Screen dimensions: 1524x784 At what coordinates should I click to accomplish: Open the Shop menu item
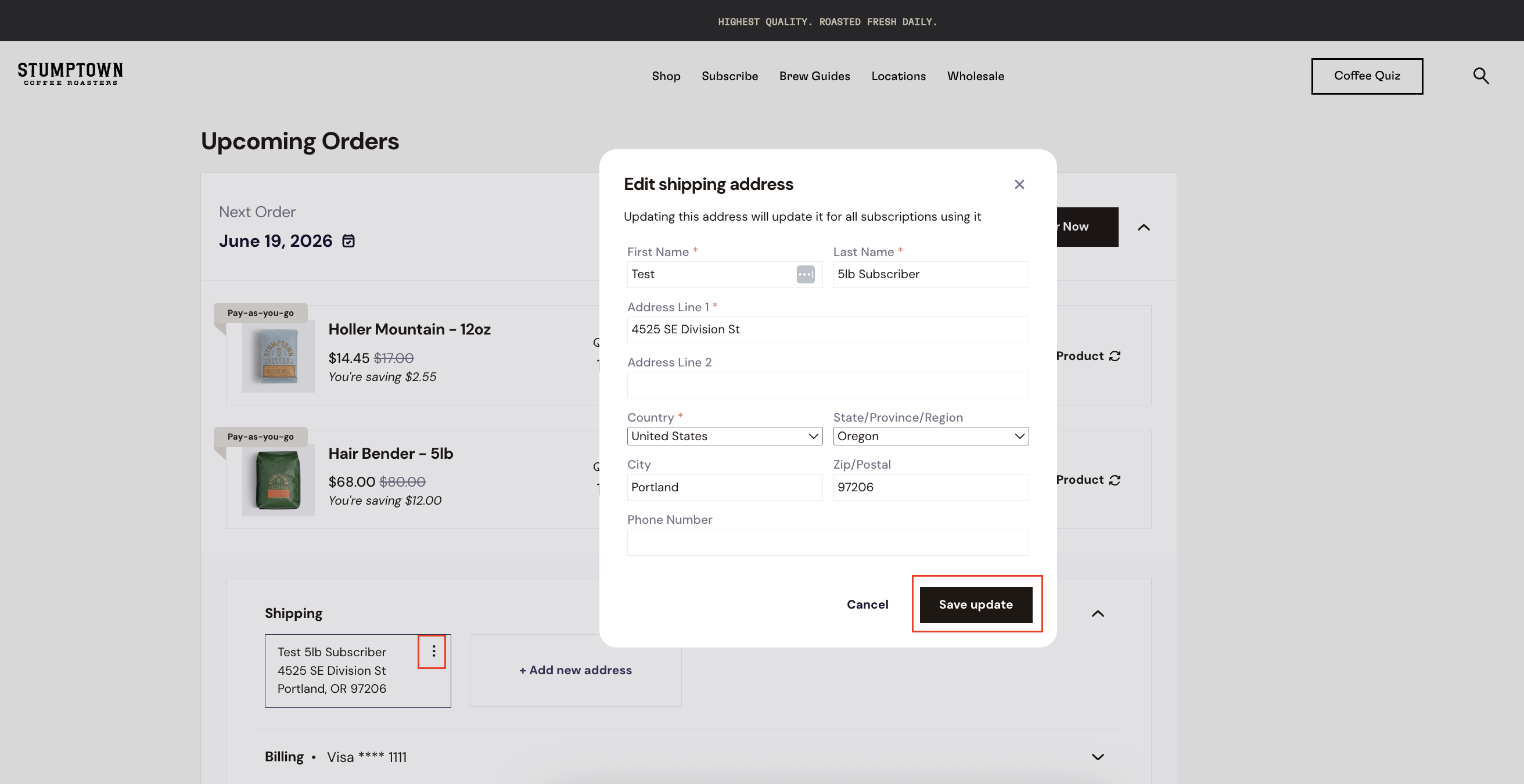click(x=666, y=76)
